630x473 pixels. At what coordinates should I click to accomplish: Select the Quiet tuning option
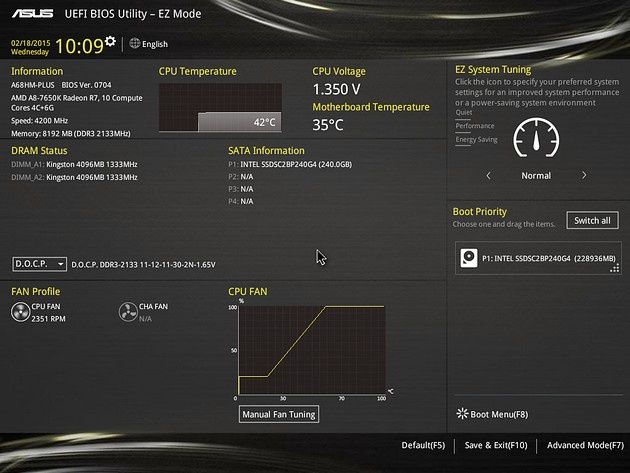[x=464, y=113]
